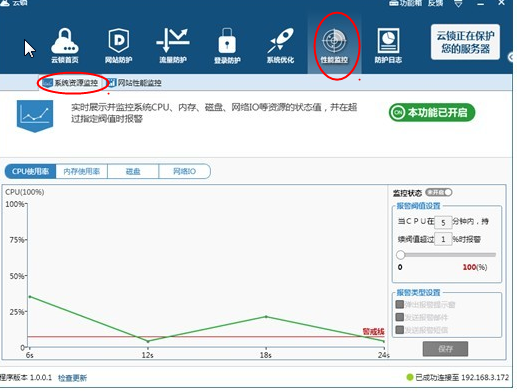Viewport: 521px width, 392px height.
Task: Open 系统优化 rocket icon
Action: click(280, 45)
